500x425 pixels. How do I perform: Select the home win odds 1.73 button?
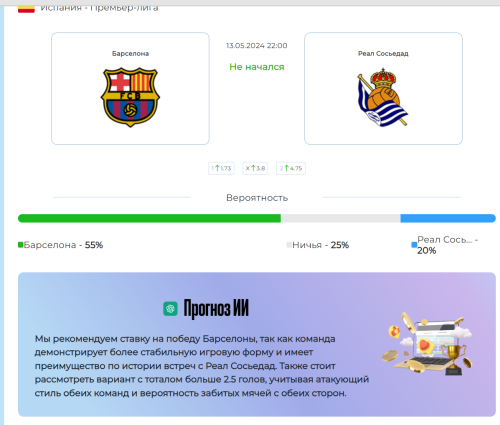[221, 168]
